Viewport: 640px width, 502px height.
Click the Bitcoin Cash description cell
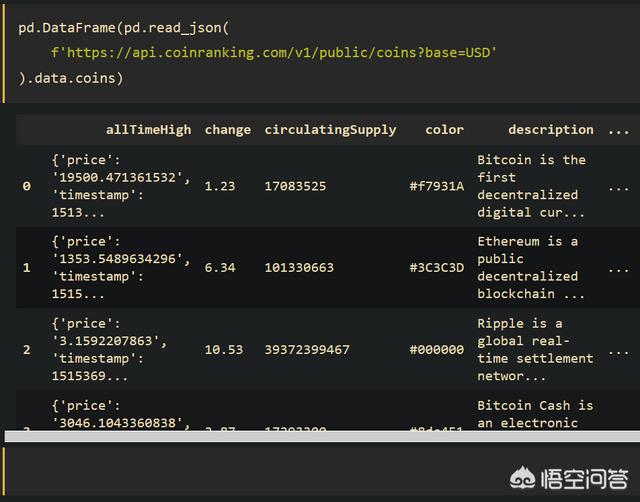535,414
